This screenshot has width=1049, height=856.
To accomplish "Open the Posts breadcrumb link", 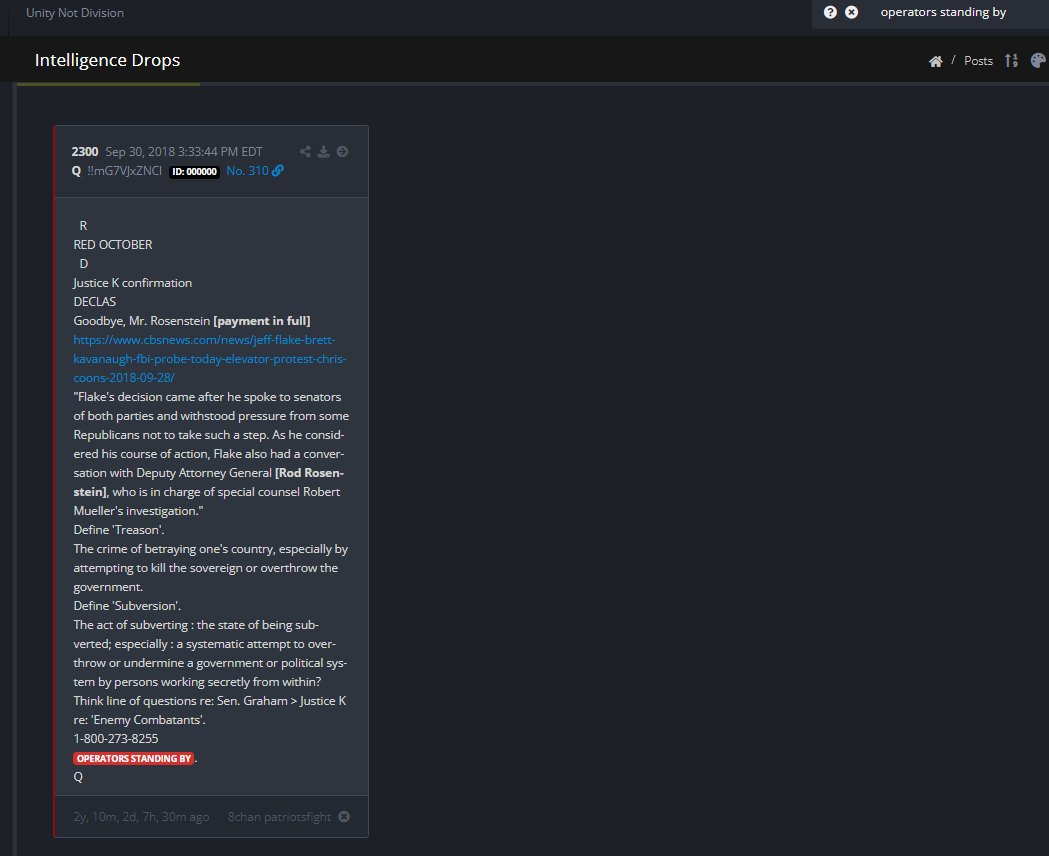I will [x=978, y=61].
